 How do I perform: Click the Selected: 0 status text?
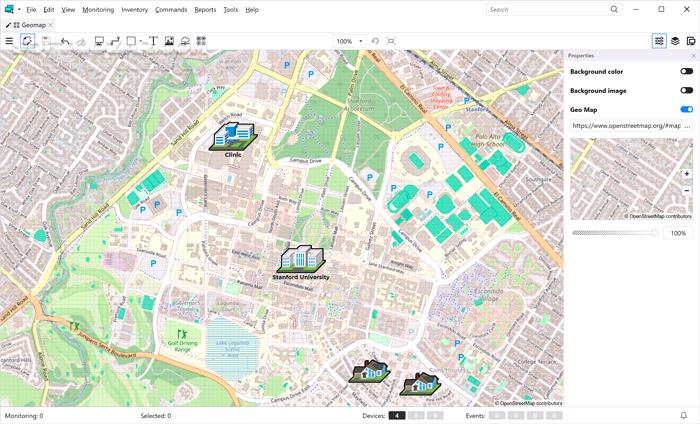click(x=156, y=416)
